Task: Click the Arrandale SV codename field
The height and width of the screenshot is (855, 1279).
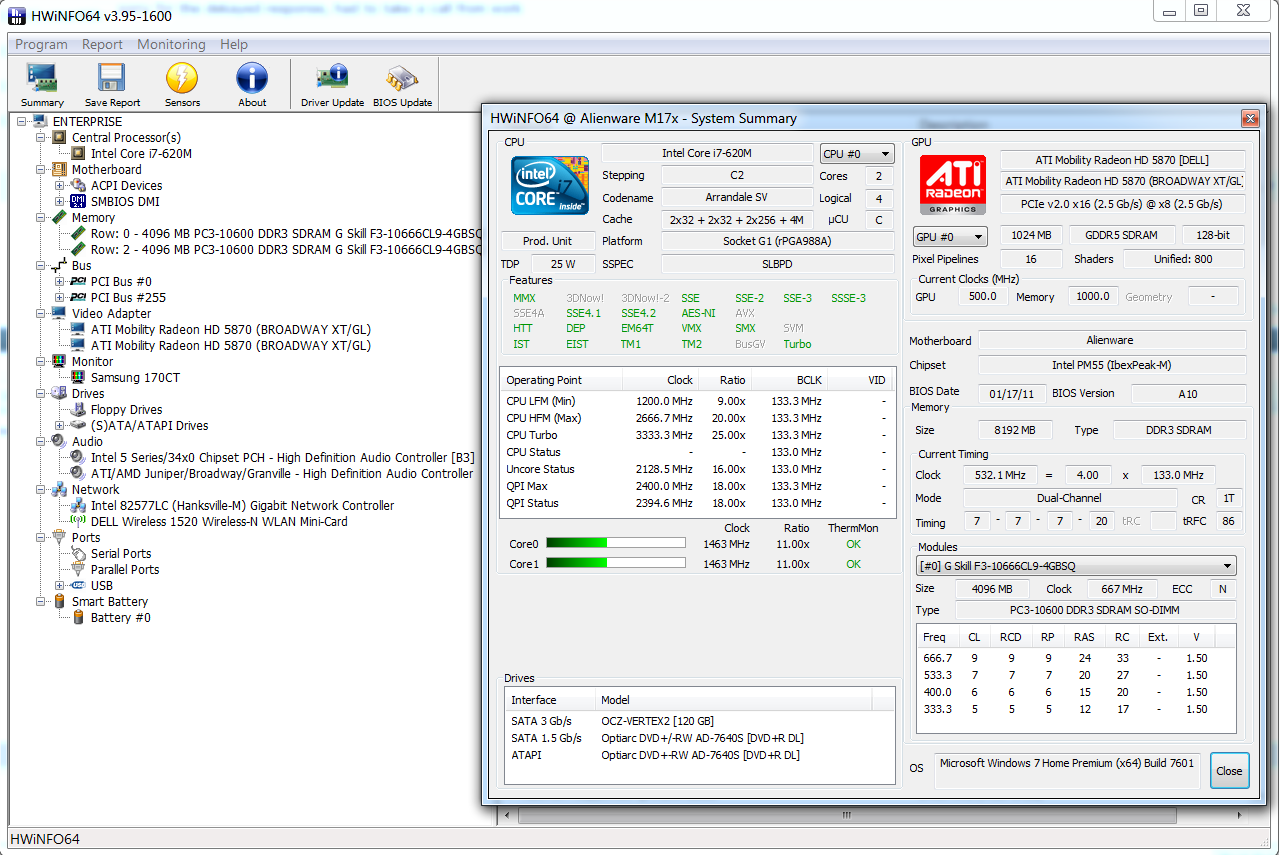Action: [x=737, y=197]
